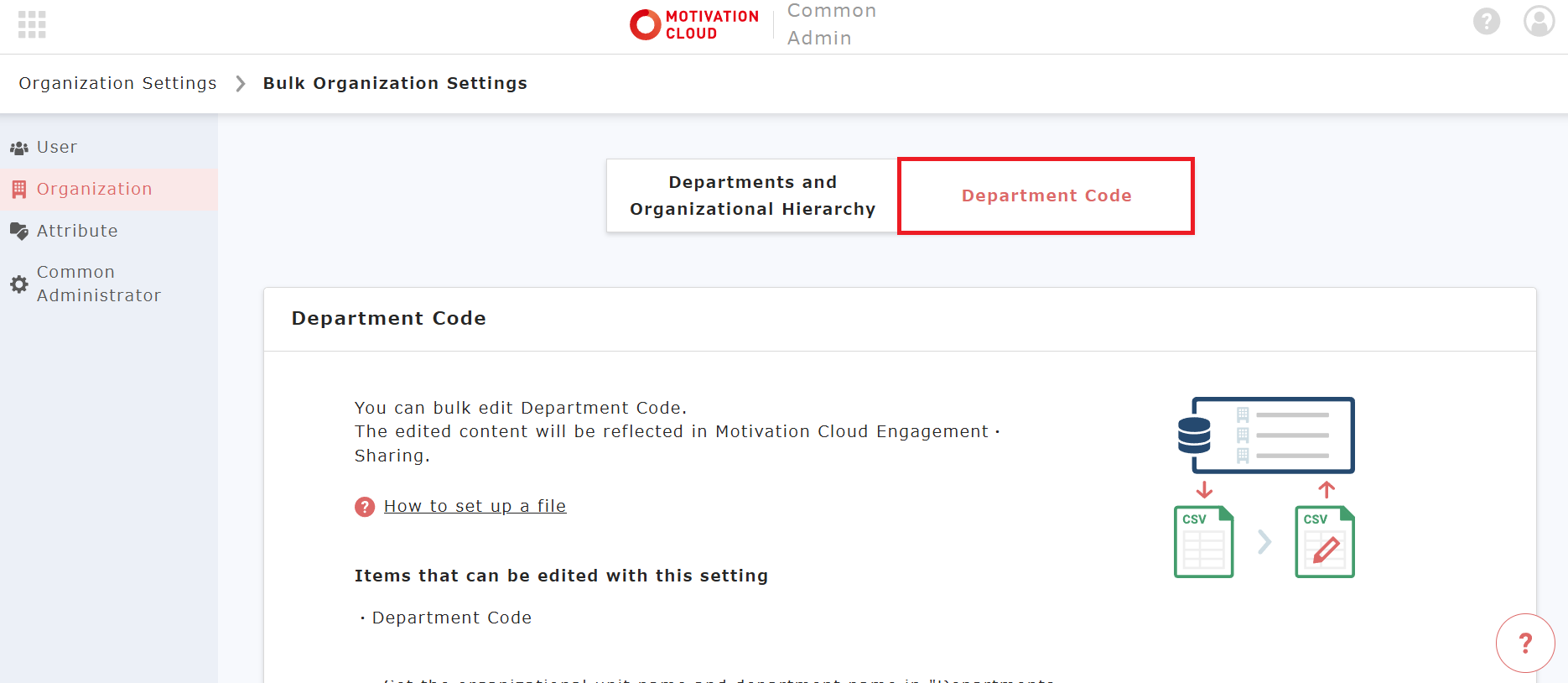Switch to Departments and Organizational Hierarchy tab

[752, 196]
